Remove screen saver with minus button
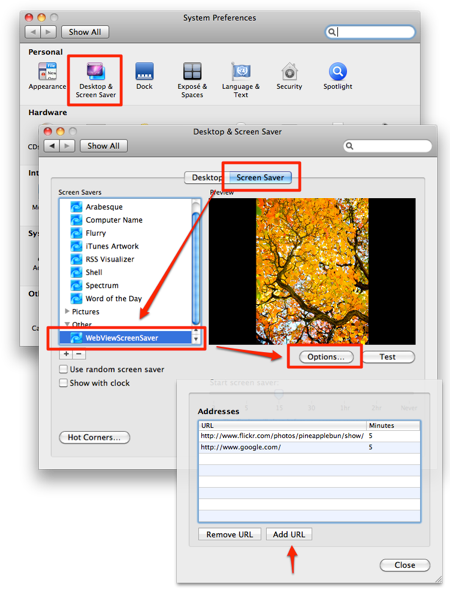 (79, 354)
